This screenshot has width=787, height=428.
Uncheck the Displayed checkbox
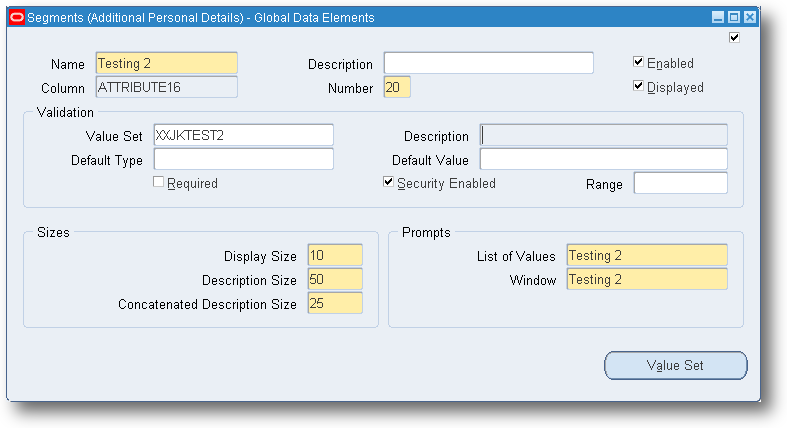[638, 86]
